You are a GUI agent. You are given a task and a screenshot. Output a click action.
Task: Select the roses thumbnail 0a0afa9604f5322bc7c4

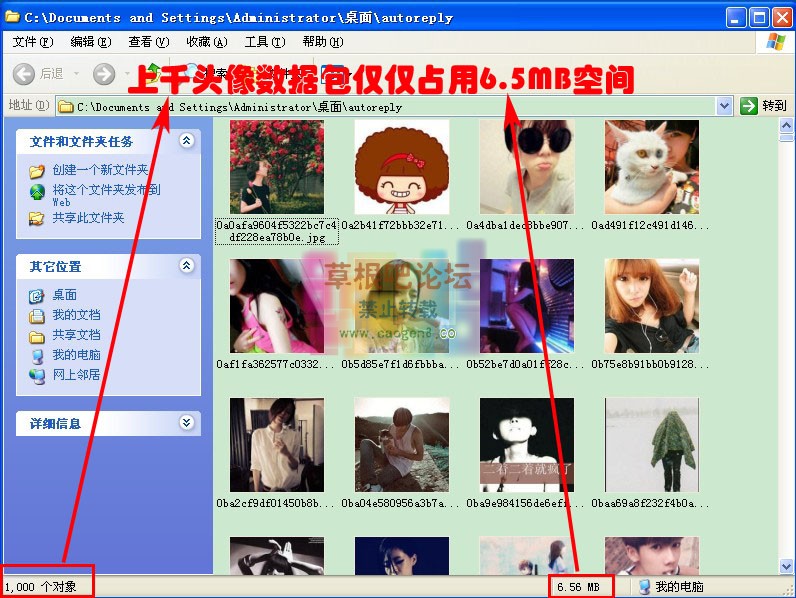coord(277,167)
